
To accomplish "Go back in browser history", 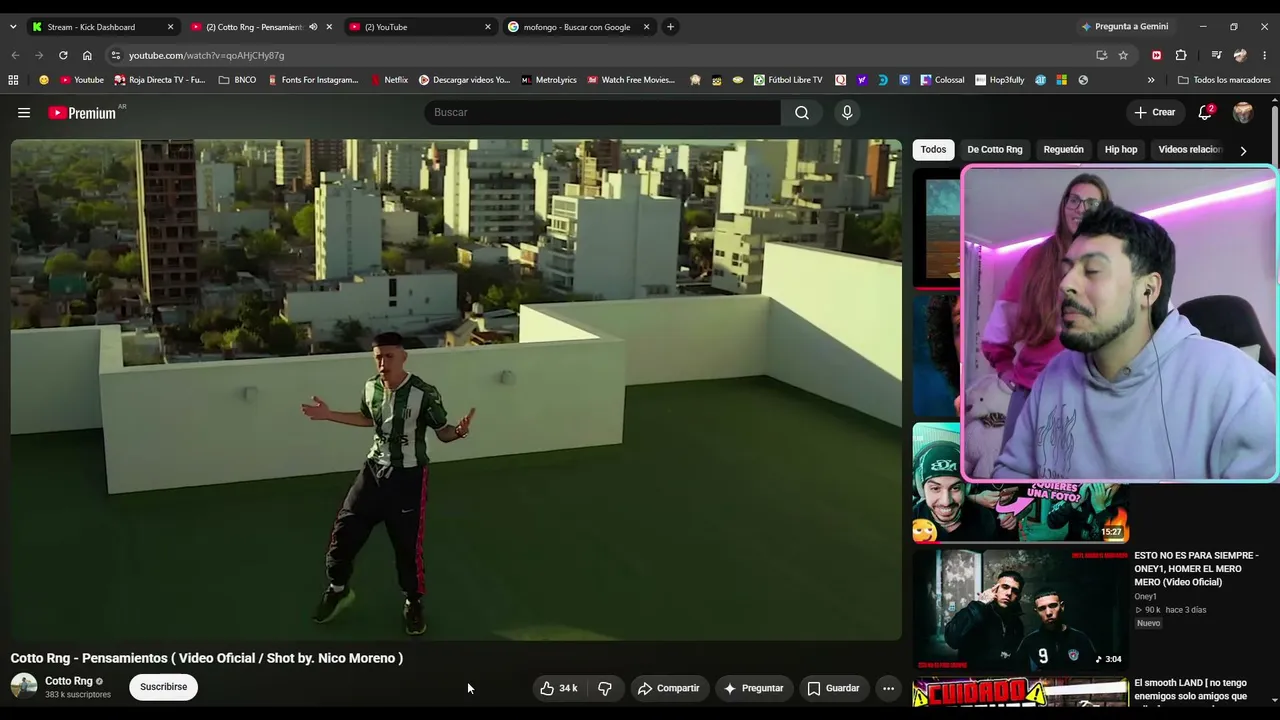I will (x=15, y=55).
